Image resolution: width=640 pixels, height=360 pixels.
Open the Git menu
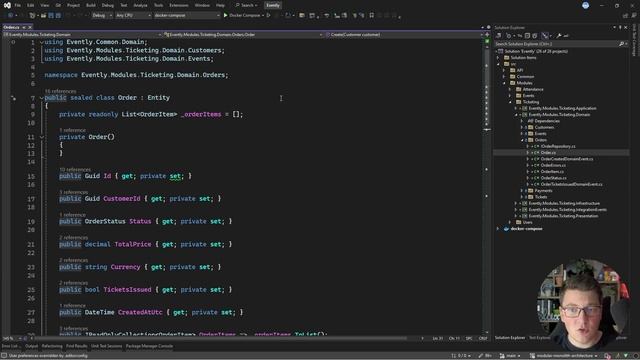click(x=58, y=5)
